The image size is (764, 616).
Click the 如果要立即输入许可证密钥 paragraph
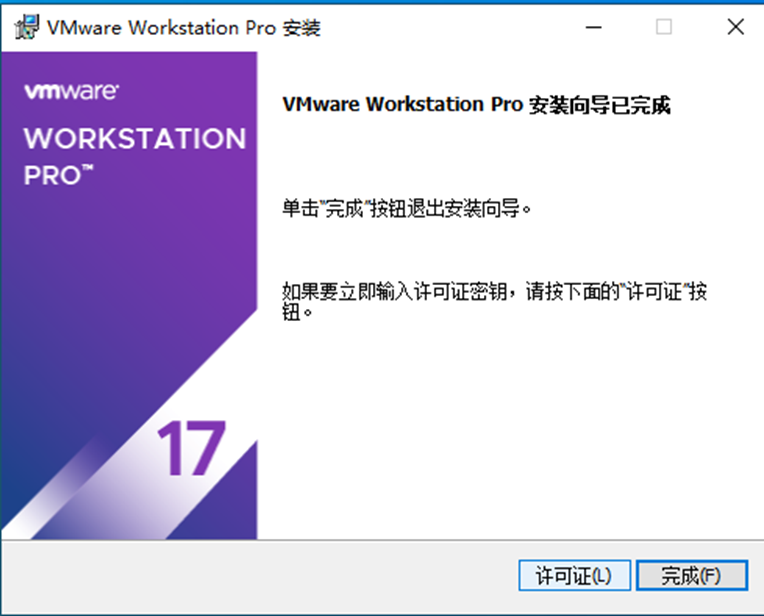pos(495,301)
